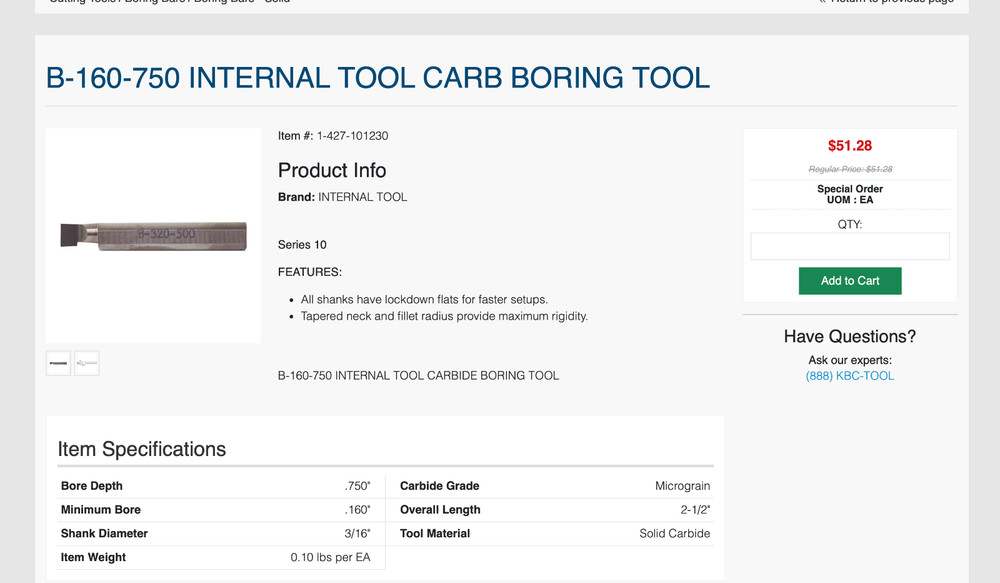Select the second product thumbnail
This screenshot has height=583, width=1000.
point(87,363)
